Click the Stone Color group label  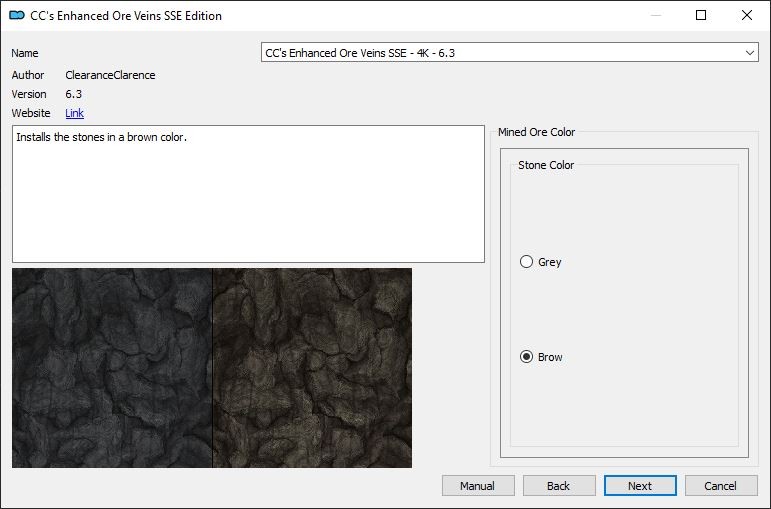click(x=546, y=165)
